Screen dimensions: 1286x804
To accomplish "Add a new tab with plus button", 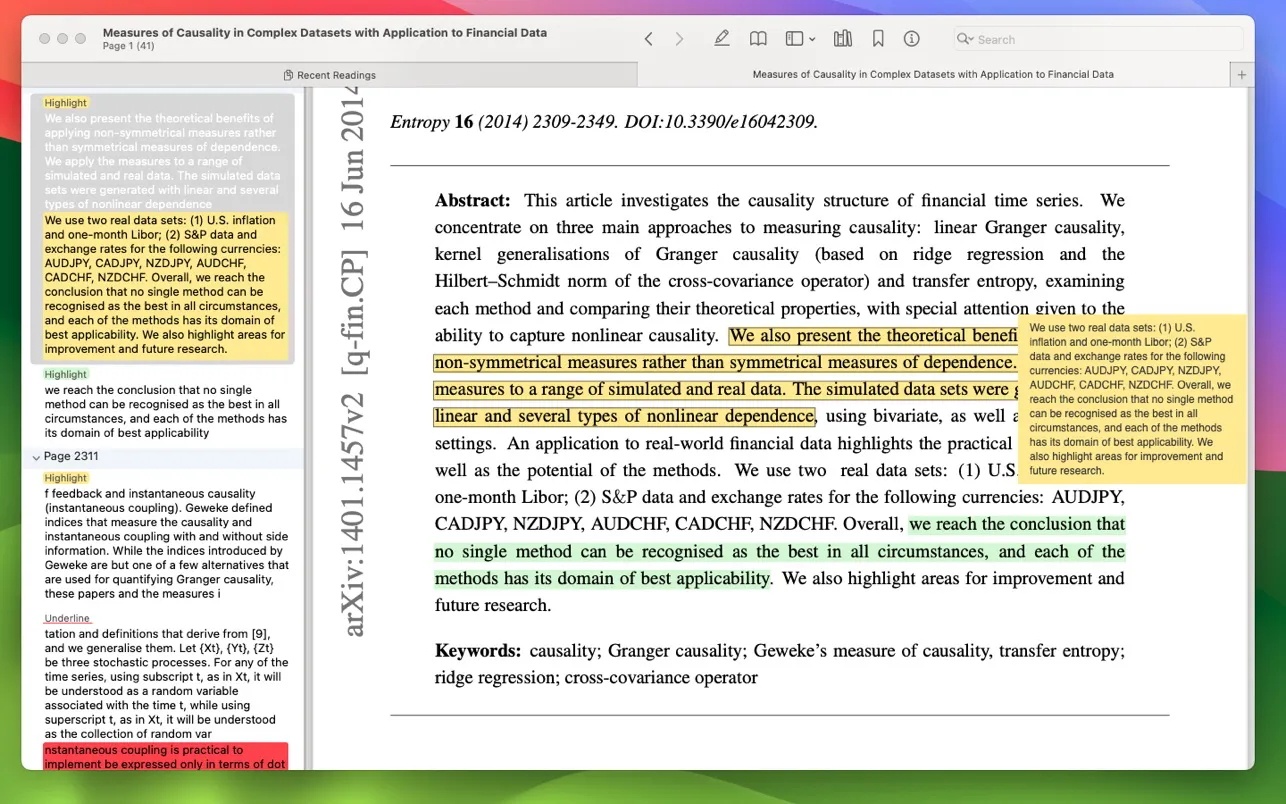I will pyautogui.click(x=1242, y=75).
